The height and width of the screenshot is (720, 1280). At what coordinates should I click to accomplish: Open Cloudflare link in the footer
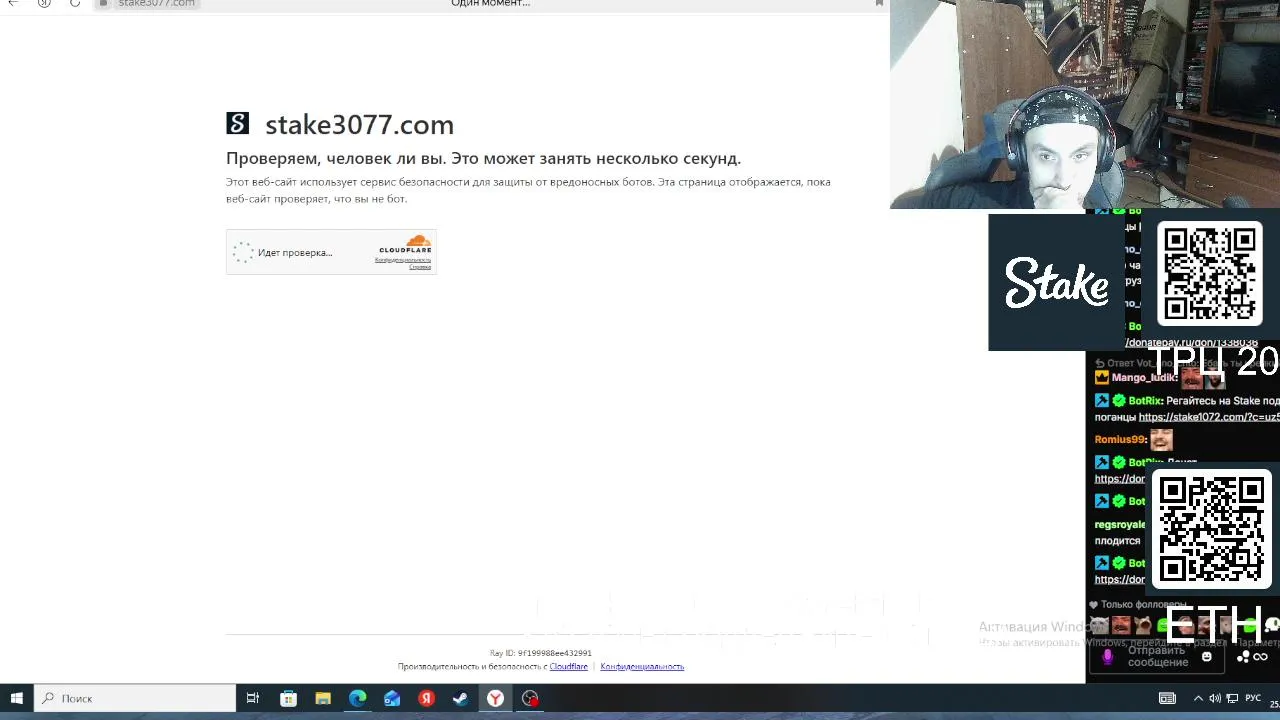pyautogui.click(x=568, y=667)
